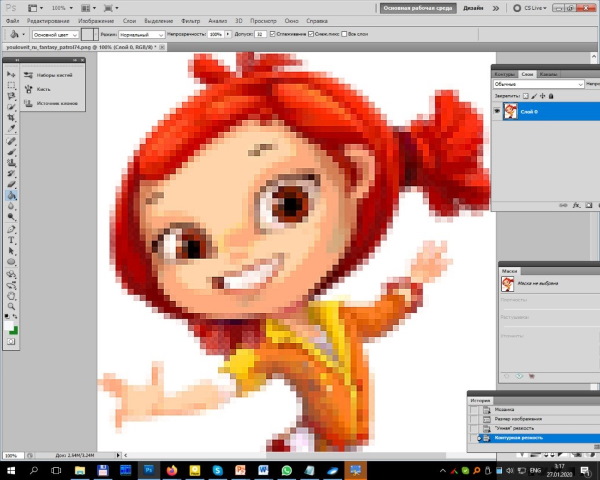Screen dimensions: 600x480
Task: Open Источник клонов panel
Action: tap(51, 103)
